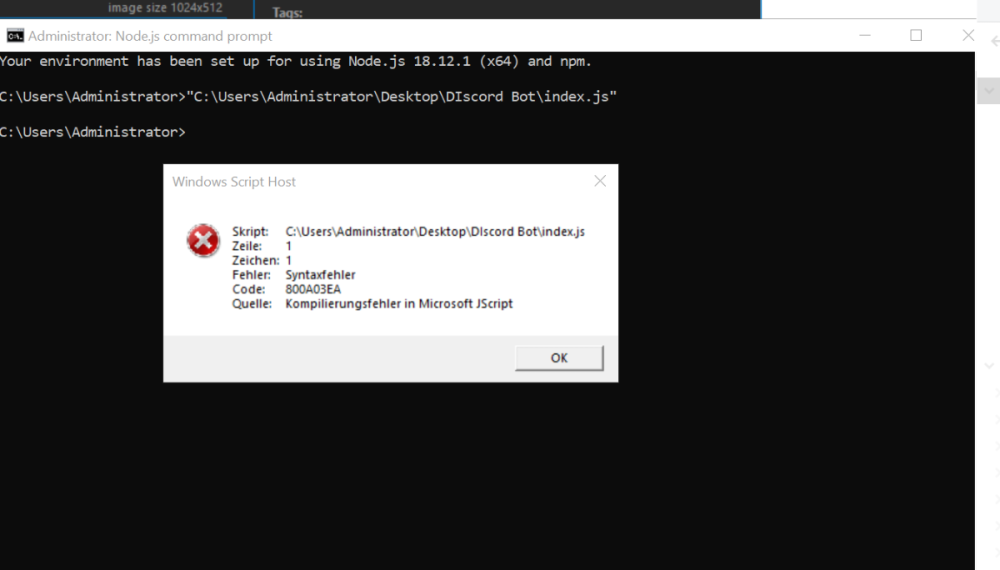Click the Skript file path in dialog
The width and height of the screenshot is (1000, 570).
click(435, 232)
